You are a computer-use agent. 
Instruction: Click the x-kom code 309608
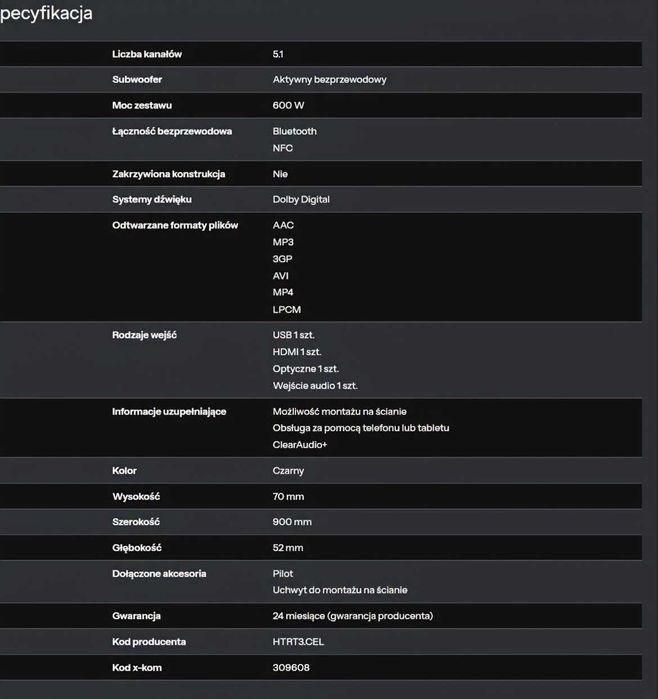pos(290,668)
